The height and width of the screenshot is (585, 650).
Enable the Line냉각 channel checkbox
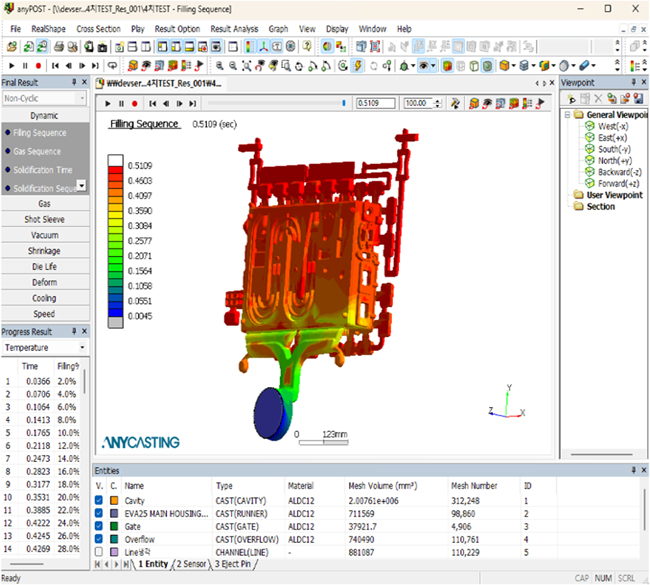[98, 552]
